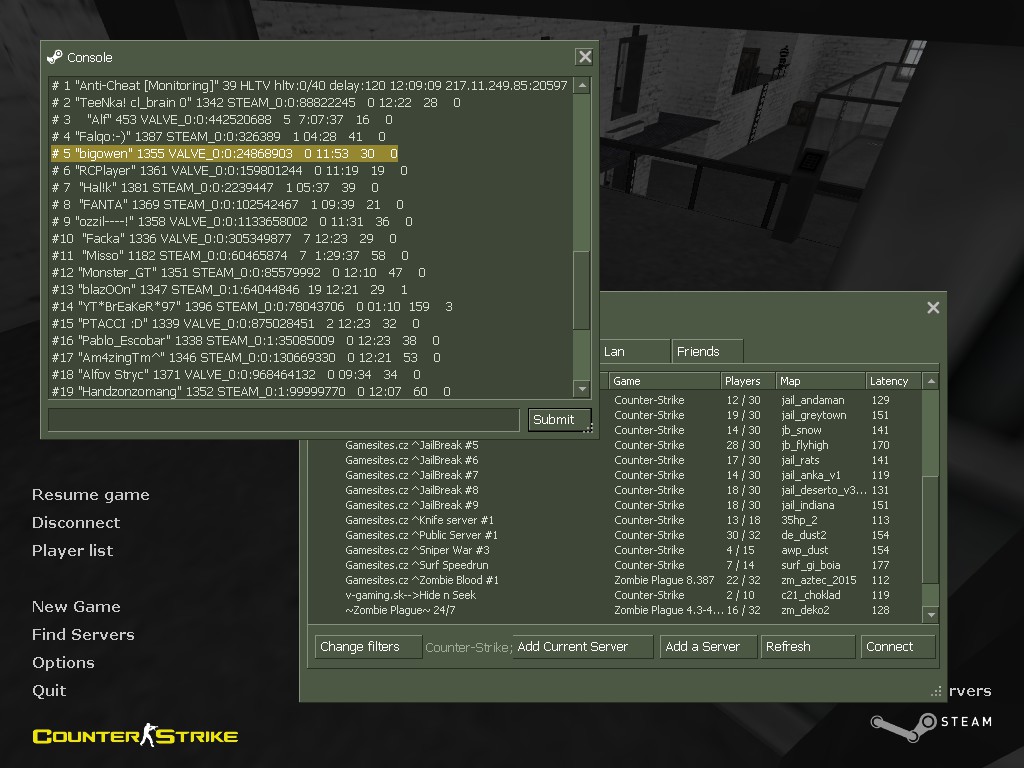1024x768 pixels.
Task: Switch to the Lan tab
Action: 635,351
